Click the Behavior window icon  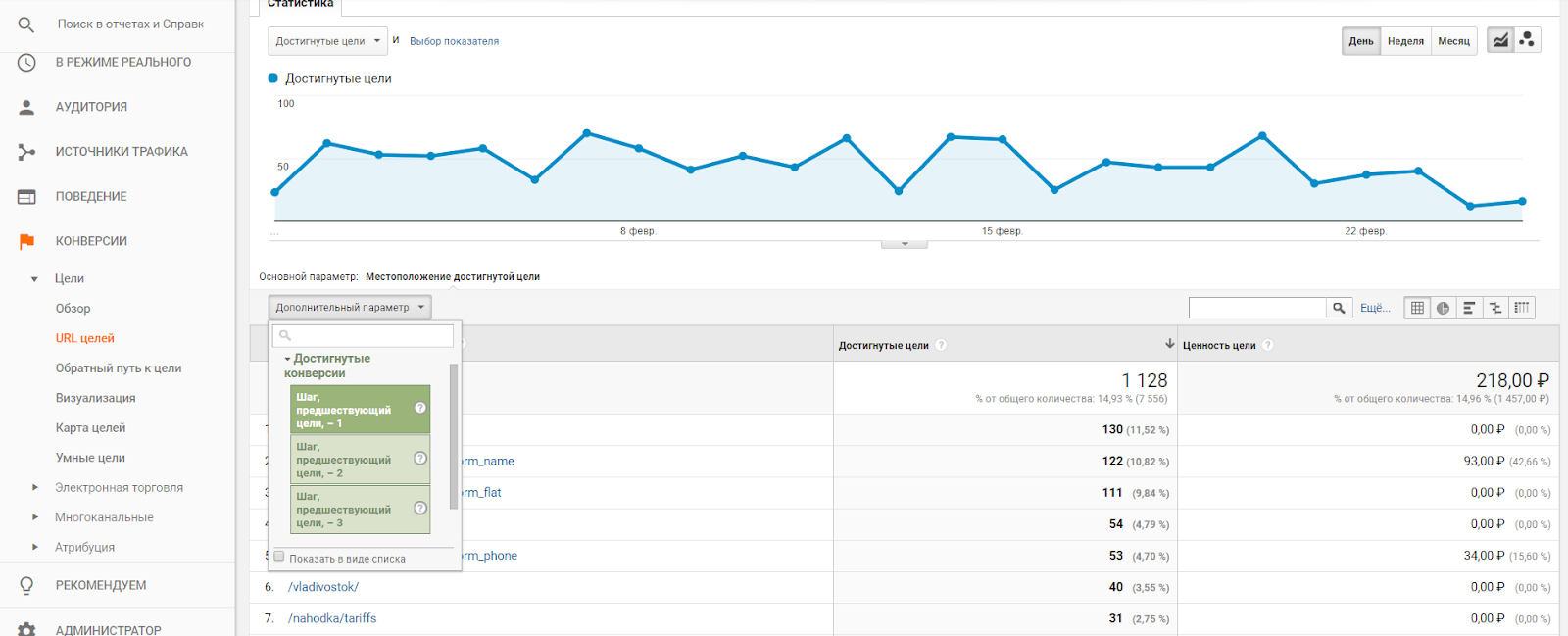[26, 197]
